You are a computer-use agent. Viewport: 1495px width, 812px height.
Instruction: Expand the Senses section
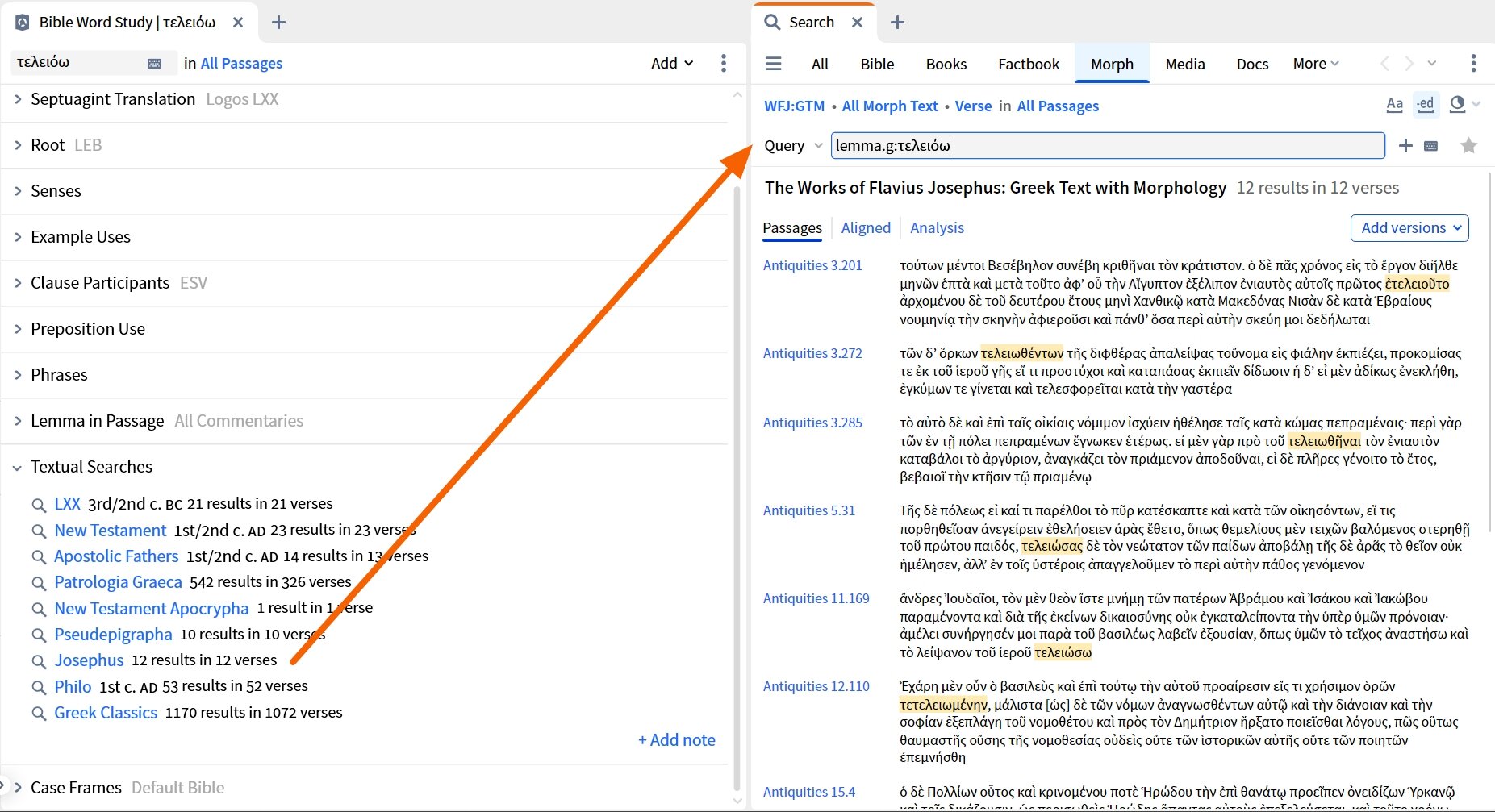18,191
